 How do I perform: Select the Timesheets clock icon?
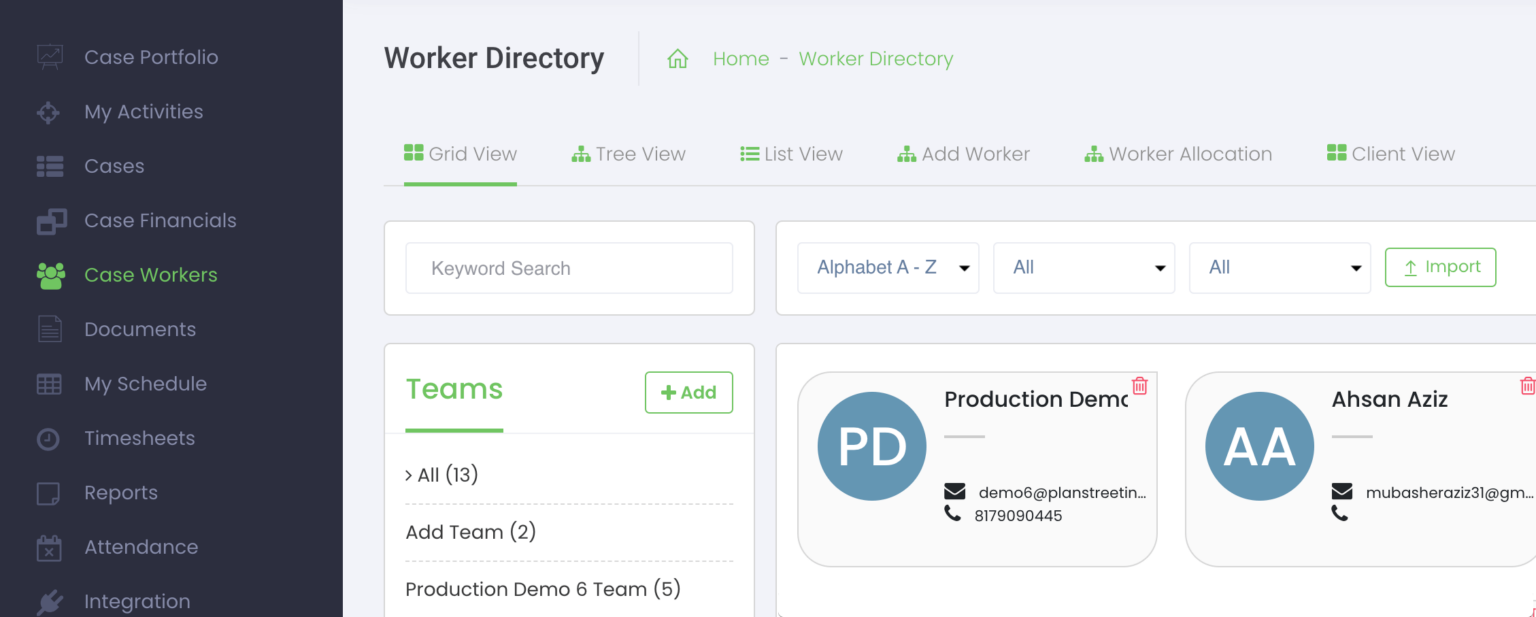pyautogui.click(x=47, y=438)
